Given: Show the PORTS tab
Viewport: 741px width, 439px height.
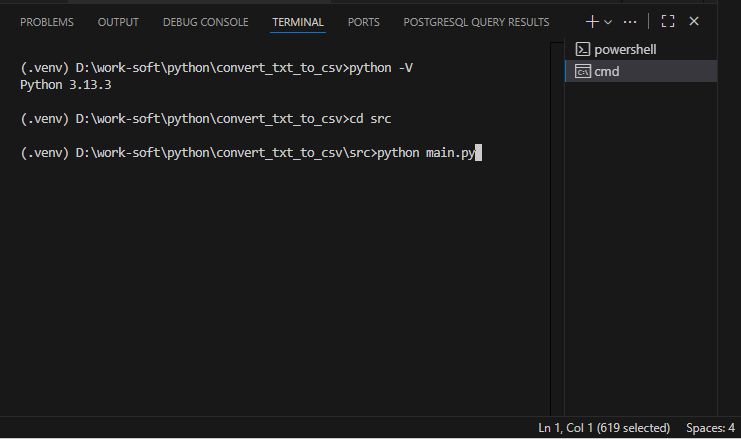Looking at the screenshot, I should [x=363, y=22].
